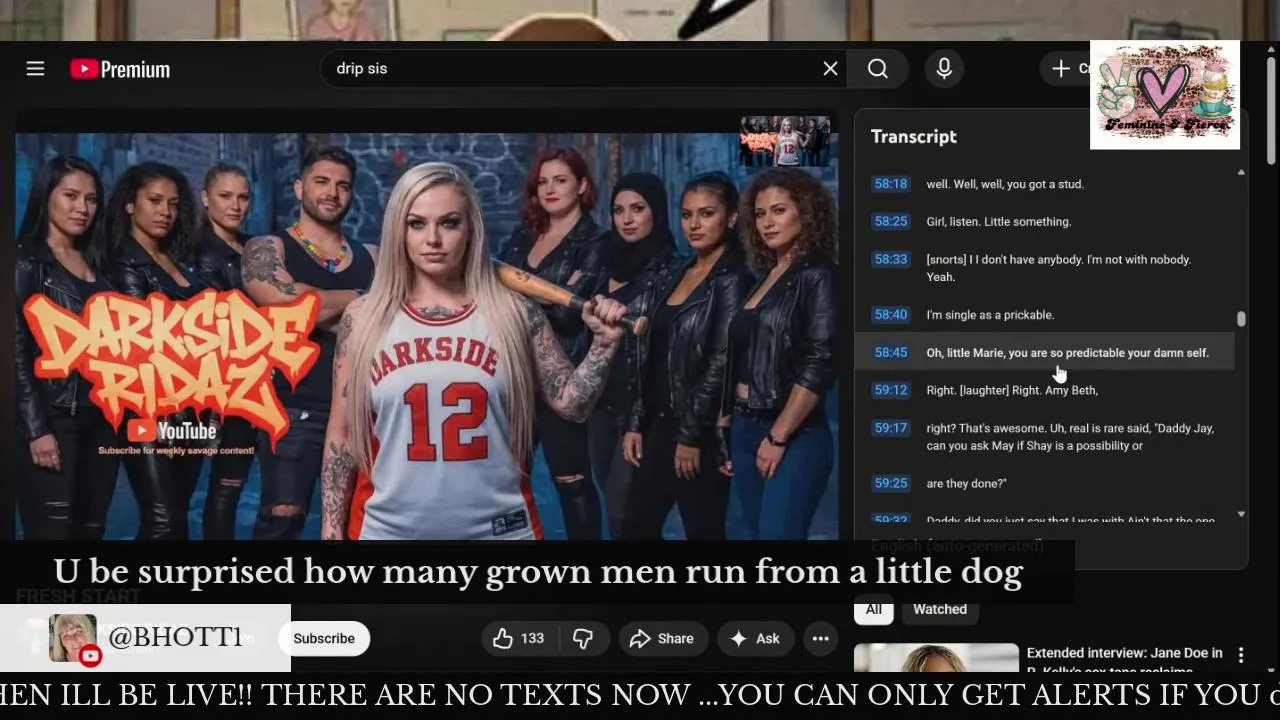Select transcript line 'Girl, listen. Little something.'
1280x720 pixels.
[x=999, y=222]
